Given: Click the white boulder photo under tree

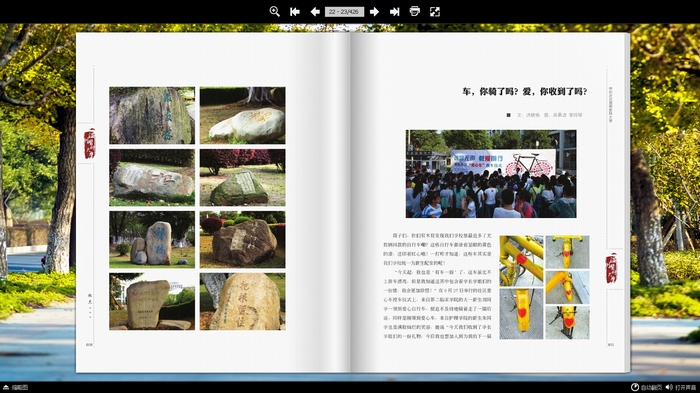Looking at the screenshot, I should tap(242, 115).
